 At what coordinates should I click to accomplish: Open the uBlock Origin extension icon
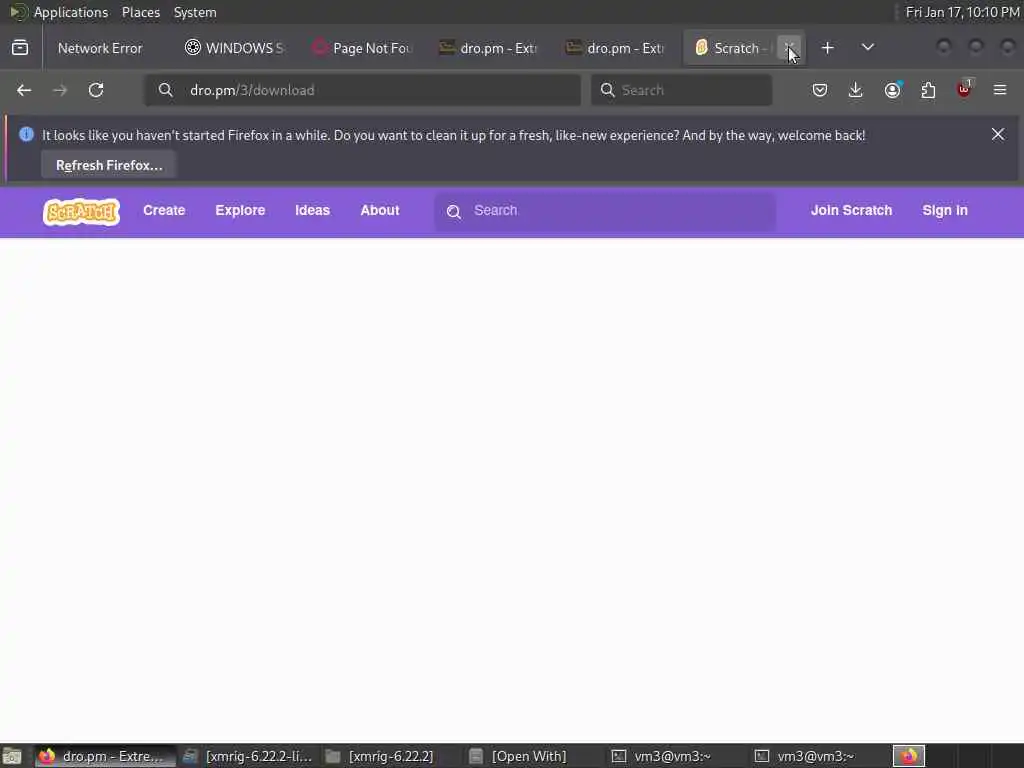click(x=964, y=90)
